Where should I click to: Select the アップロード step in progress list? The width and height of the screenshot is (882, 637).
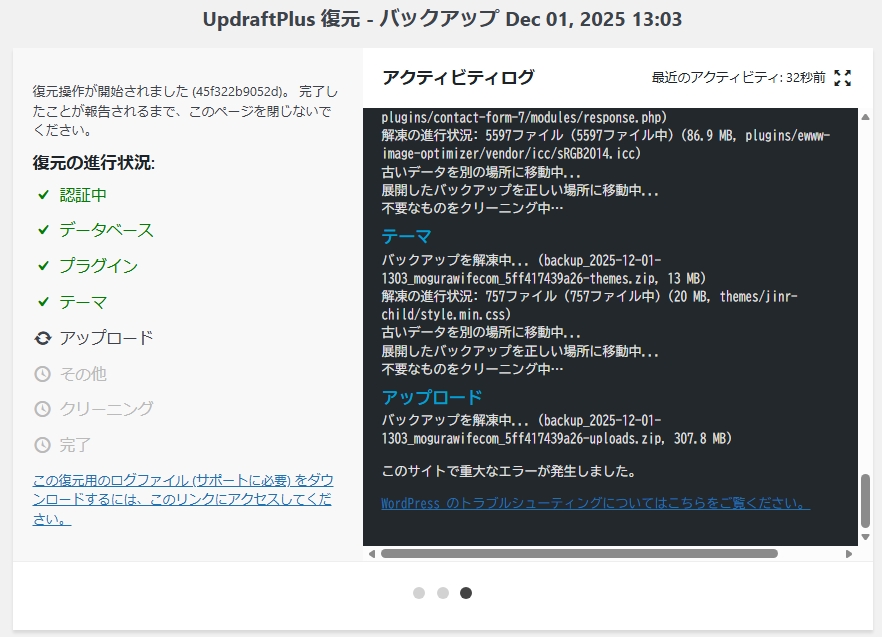pos(106,338)
